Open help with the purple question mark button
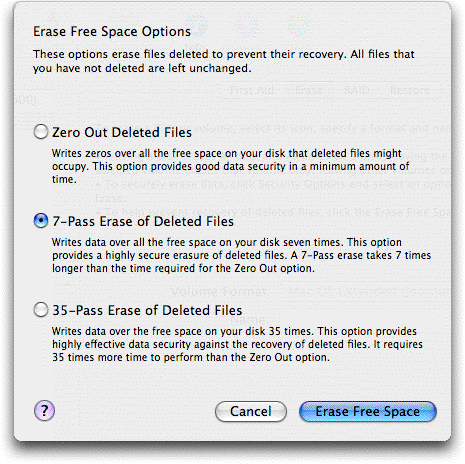 tap(44, 411)
